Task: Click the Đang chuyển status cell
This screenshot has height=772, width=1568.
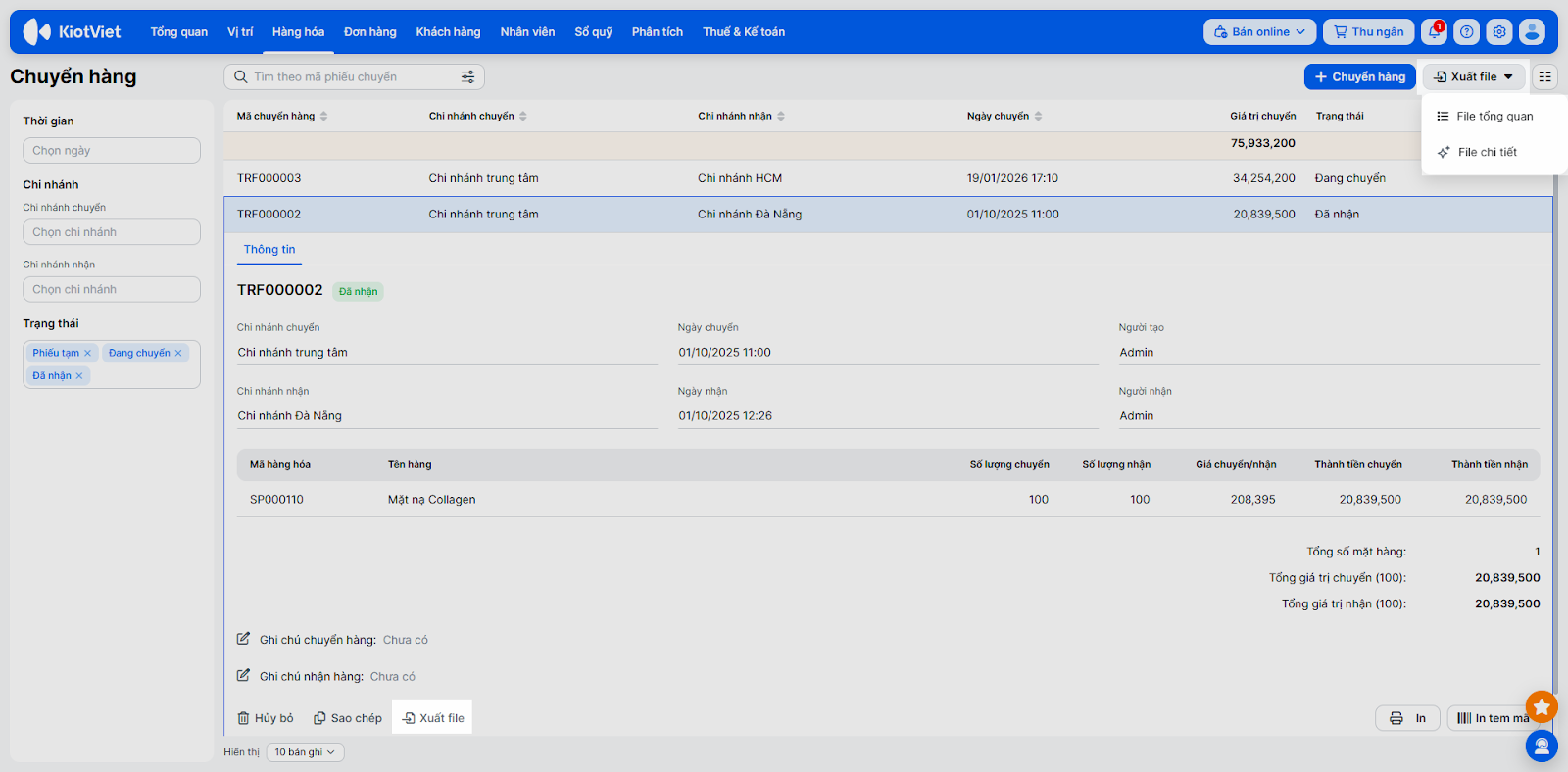Action: point(1350,178)
